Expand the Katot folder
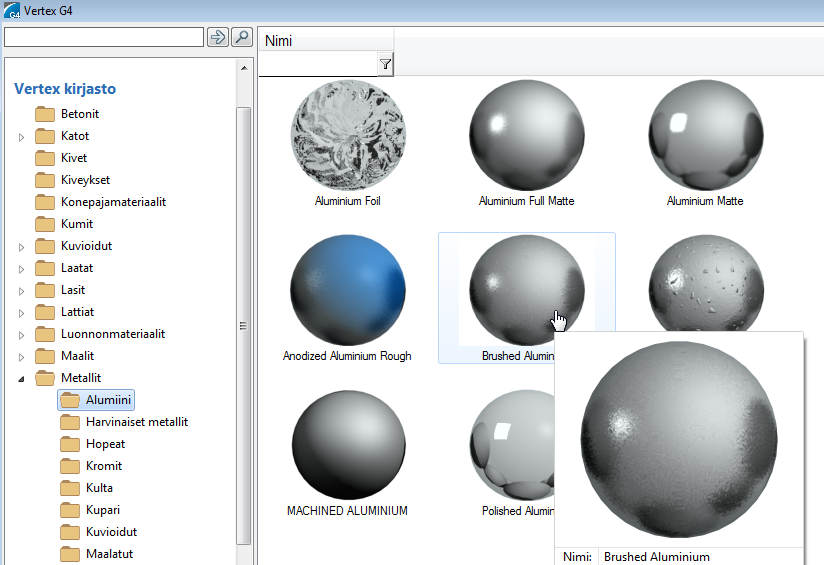 click(21, 137)
